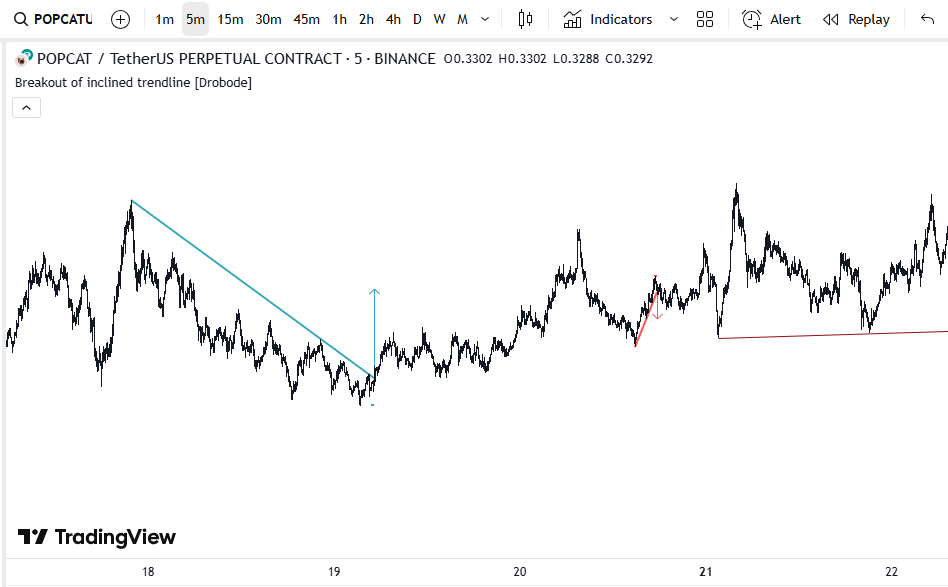948x587 pixels.
Task: Select the short red ascending trendline
Action: (x=646, y=320)
